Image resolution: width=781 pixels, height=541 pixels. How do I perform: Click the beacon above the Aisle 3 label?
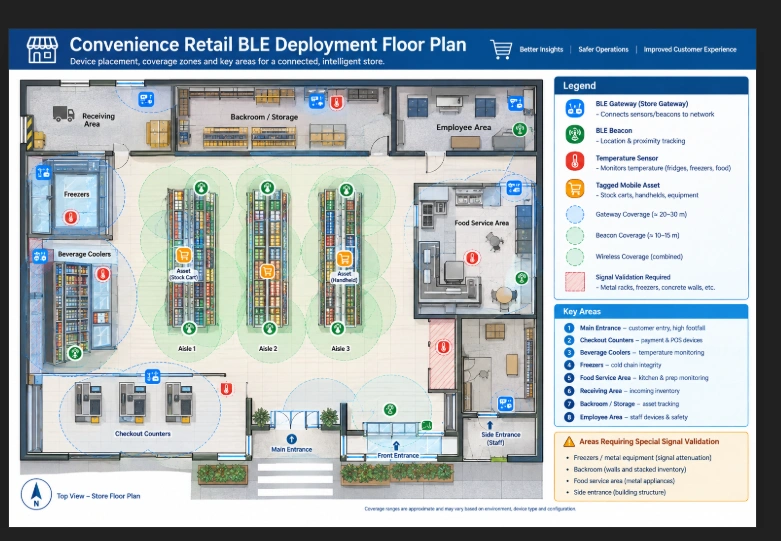coord(338,328)
